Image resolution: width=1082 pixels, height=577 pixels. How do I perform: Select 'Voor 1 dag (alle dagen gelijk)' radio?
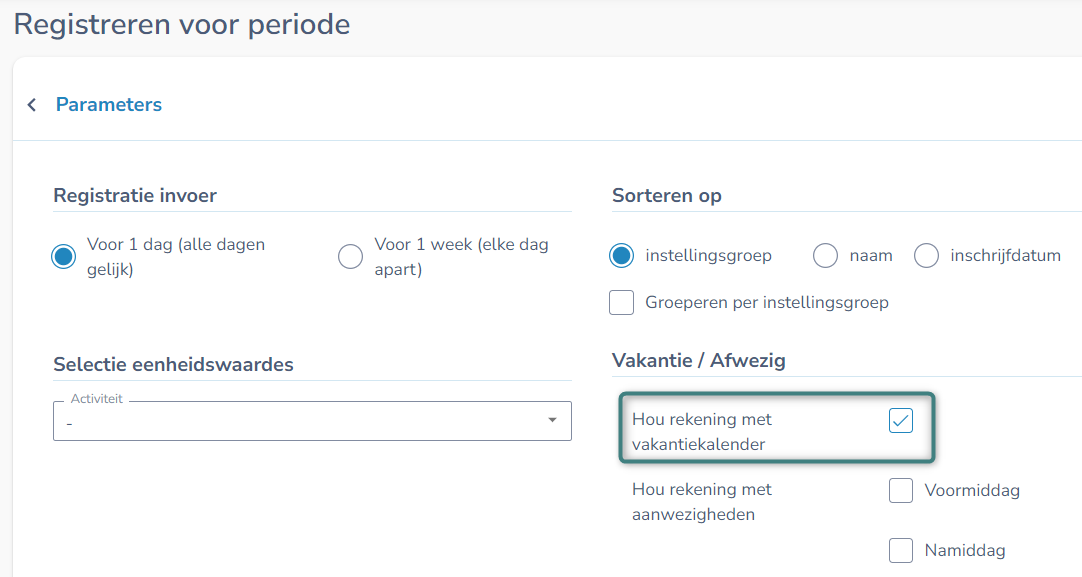click(x=64, y=257)
